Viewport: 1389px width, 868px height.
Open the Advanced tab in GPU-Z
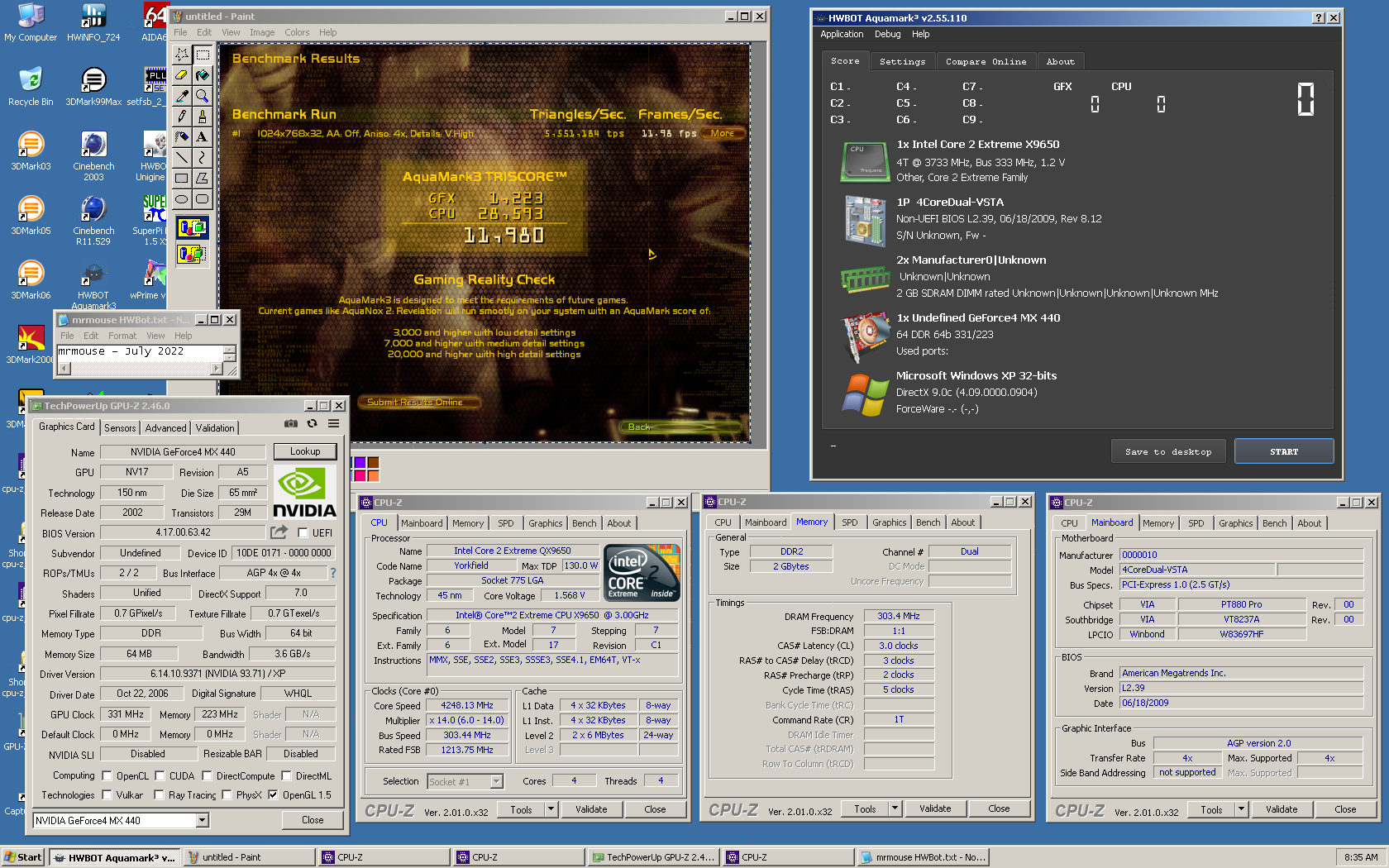(x=165, y=427)
